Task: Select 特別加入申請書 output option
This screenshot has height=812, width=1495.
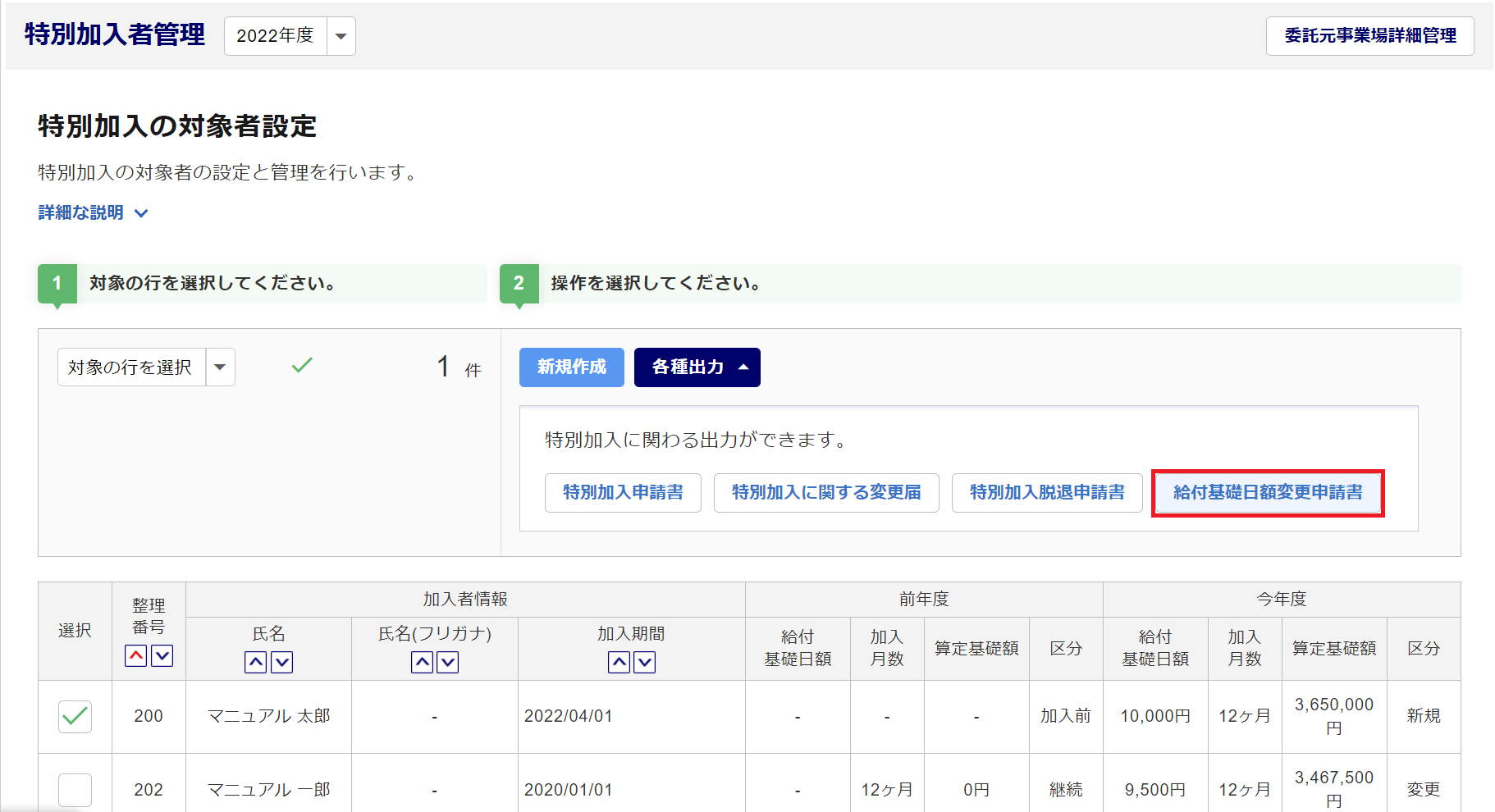Action: [623, 492]
